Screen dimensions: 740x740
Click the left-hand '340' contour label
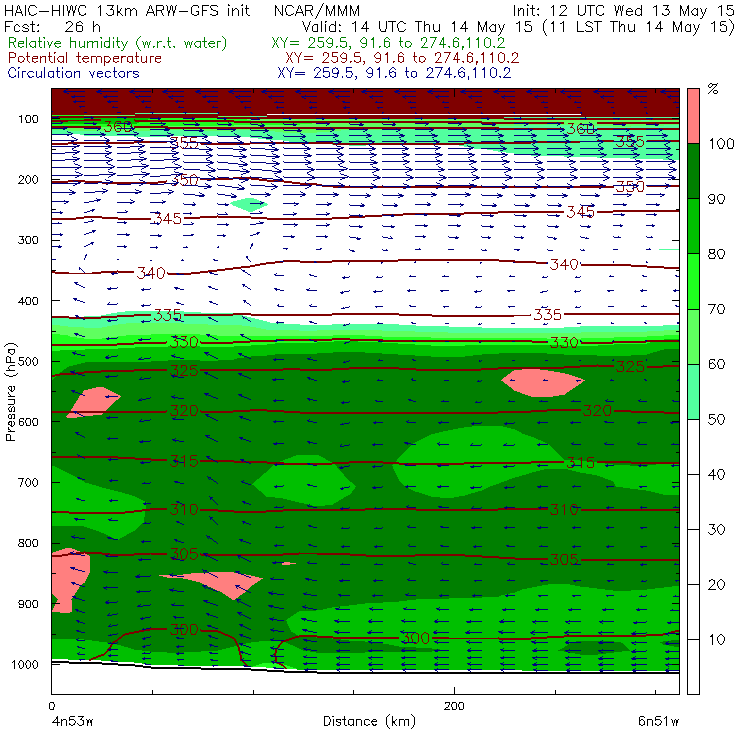(x=151, y=273)
